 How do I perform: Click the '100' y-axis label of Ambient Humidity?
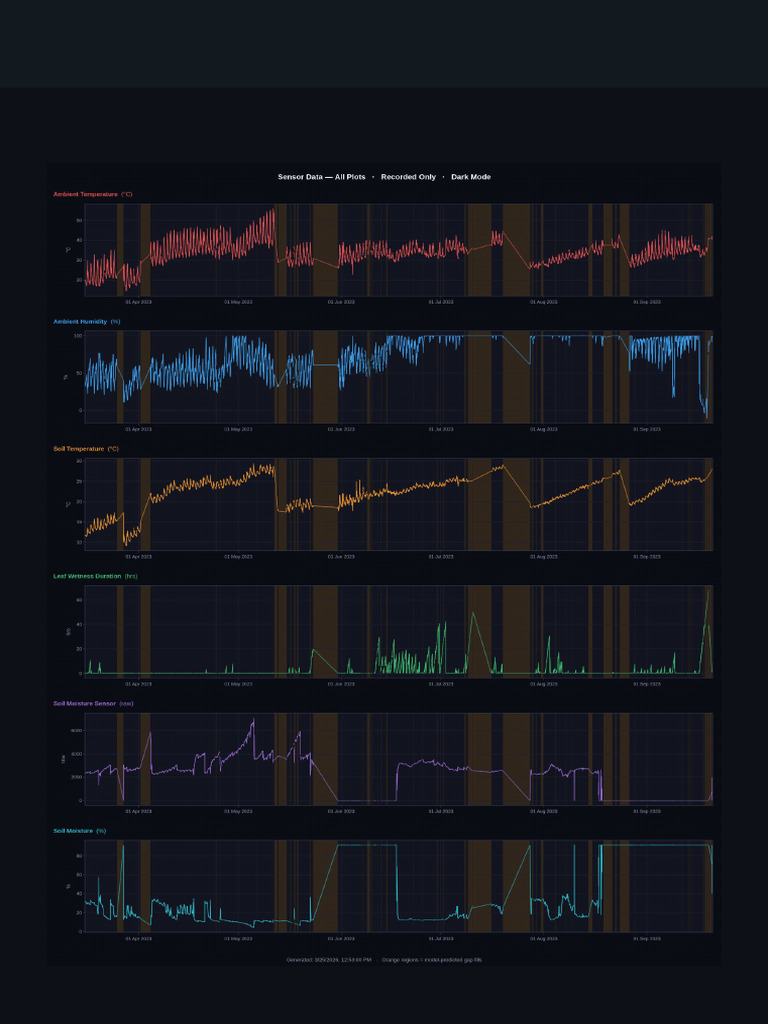77,336
